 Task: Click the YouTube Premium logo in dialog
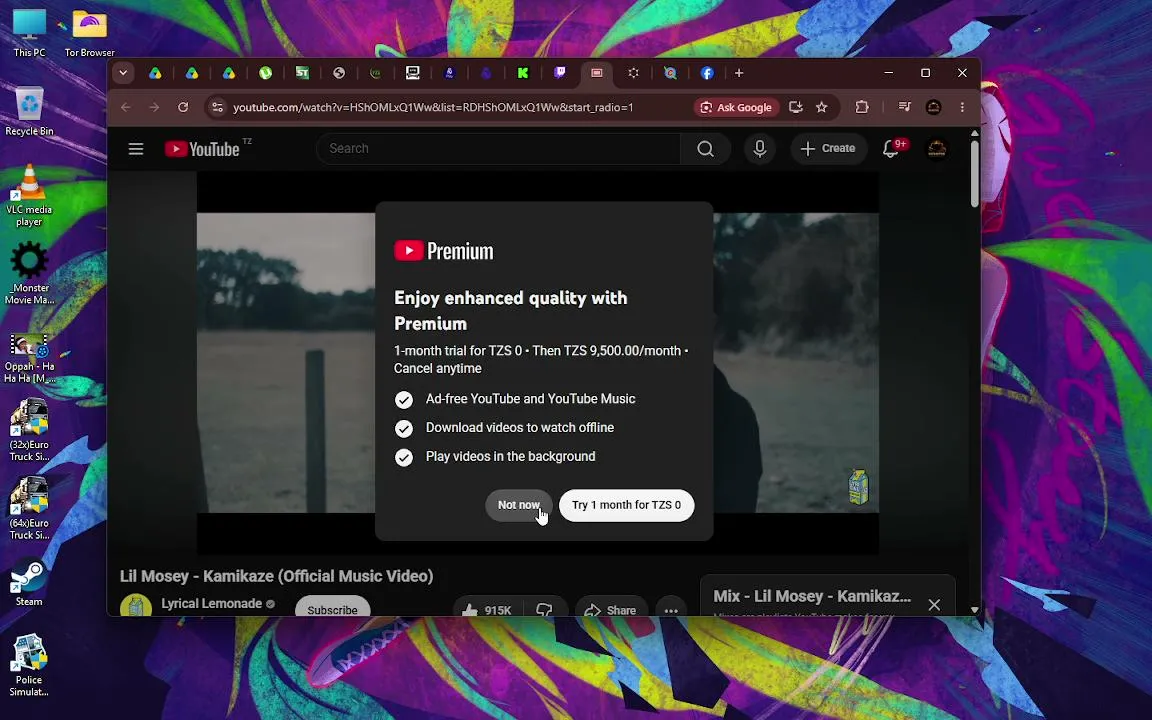(x=444, y=251)
